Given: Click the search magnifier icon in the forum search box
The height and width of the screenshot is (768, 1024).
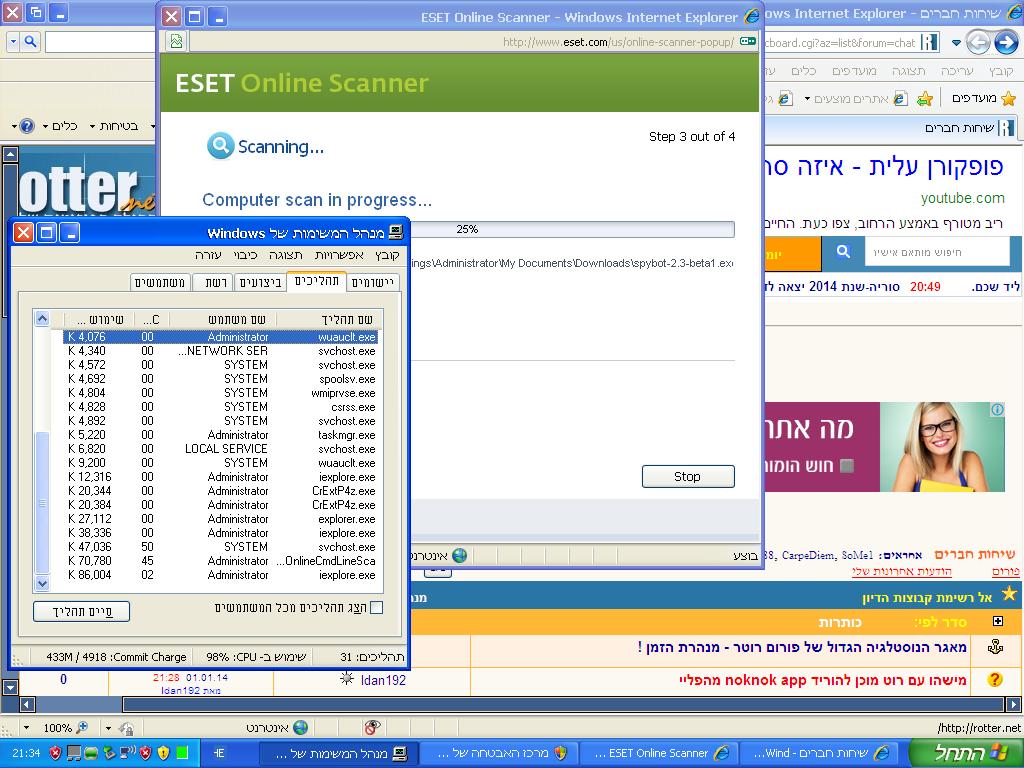Looking at the screenshot, I should [x=843, y=253].
